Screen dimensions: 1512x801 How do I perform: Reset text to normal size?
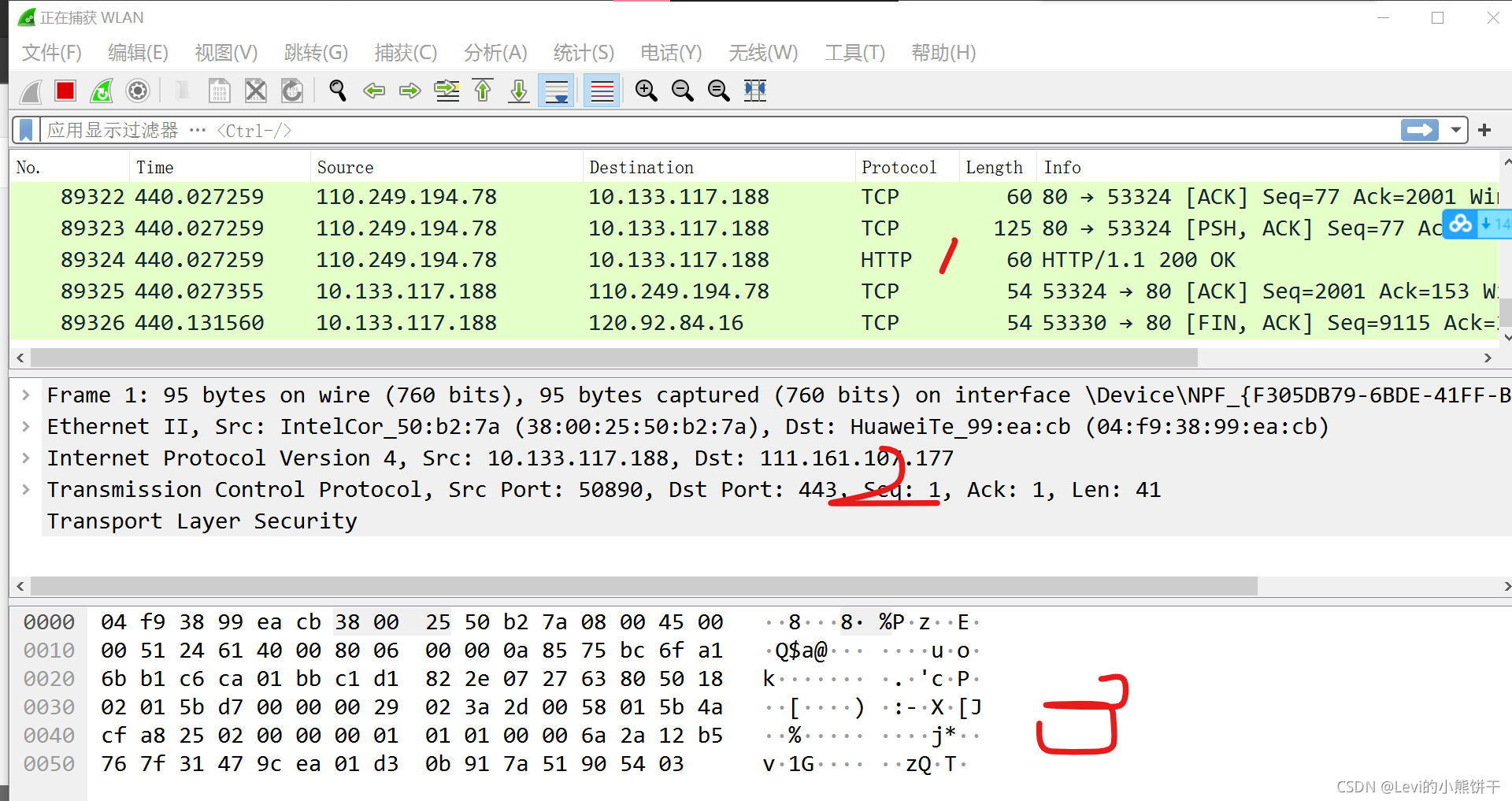[x=719, y=91]
